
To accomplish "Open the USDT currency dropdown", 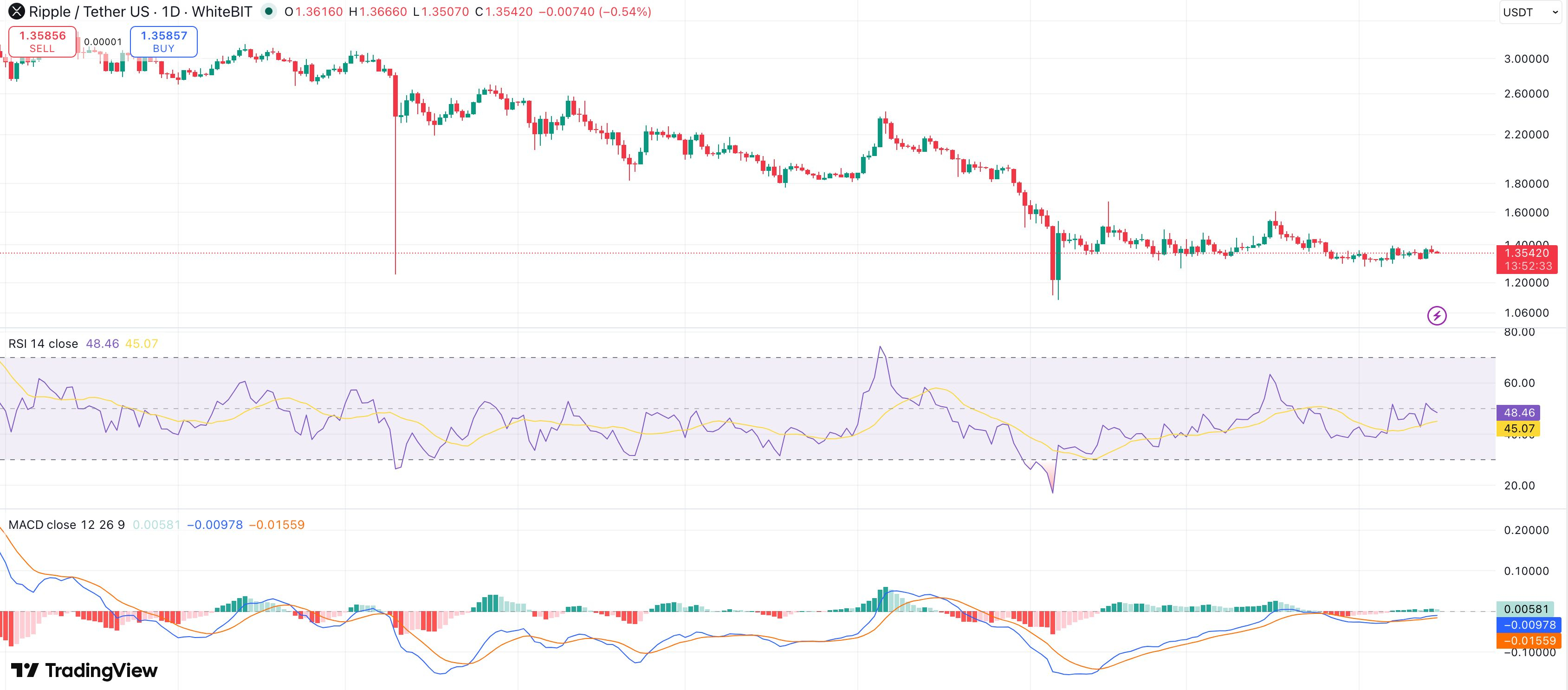I will tap(1529, 12).
